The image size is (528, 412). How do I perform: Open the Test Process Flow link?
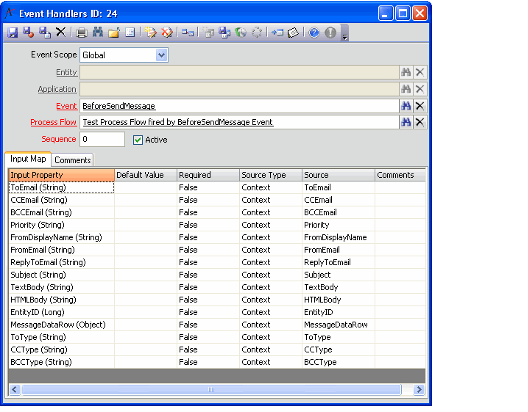pos(178,122)
